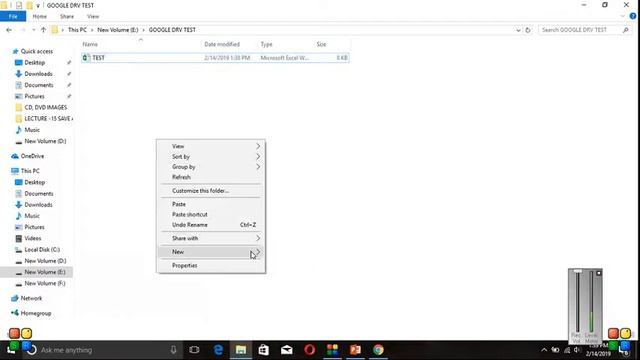Select New Volume (E:) in the address breadcrumb
The image size is (640, 360).
tap(118, 30)
